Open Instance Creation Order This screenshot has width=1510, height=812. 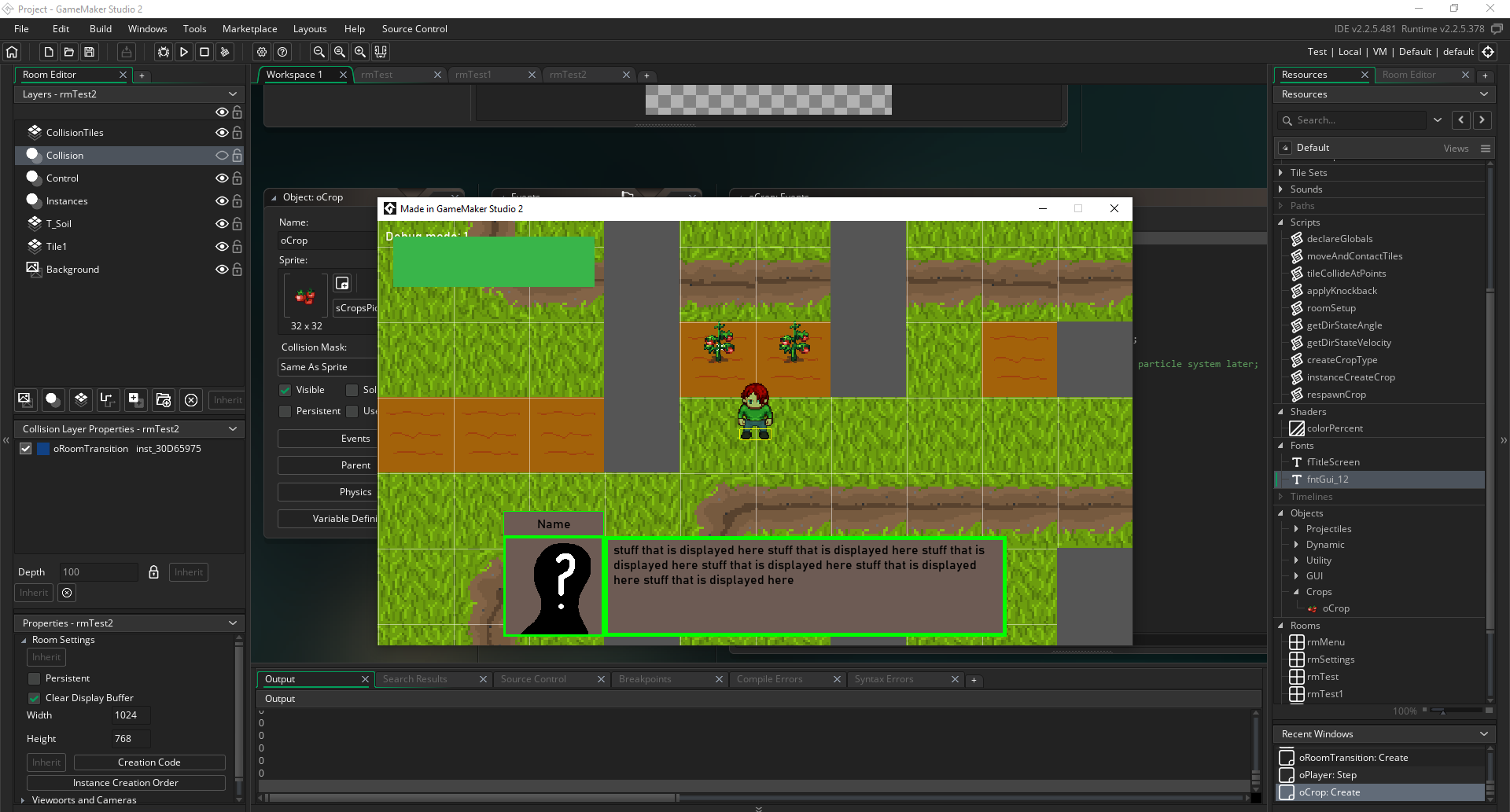(126, 783)
